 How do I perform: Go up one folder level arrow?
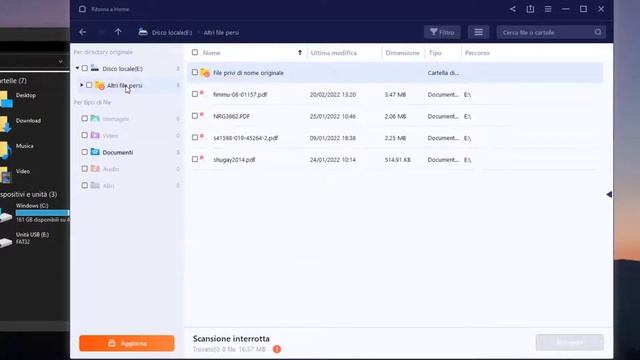click(x=118, y=32)
